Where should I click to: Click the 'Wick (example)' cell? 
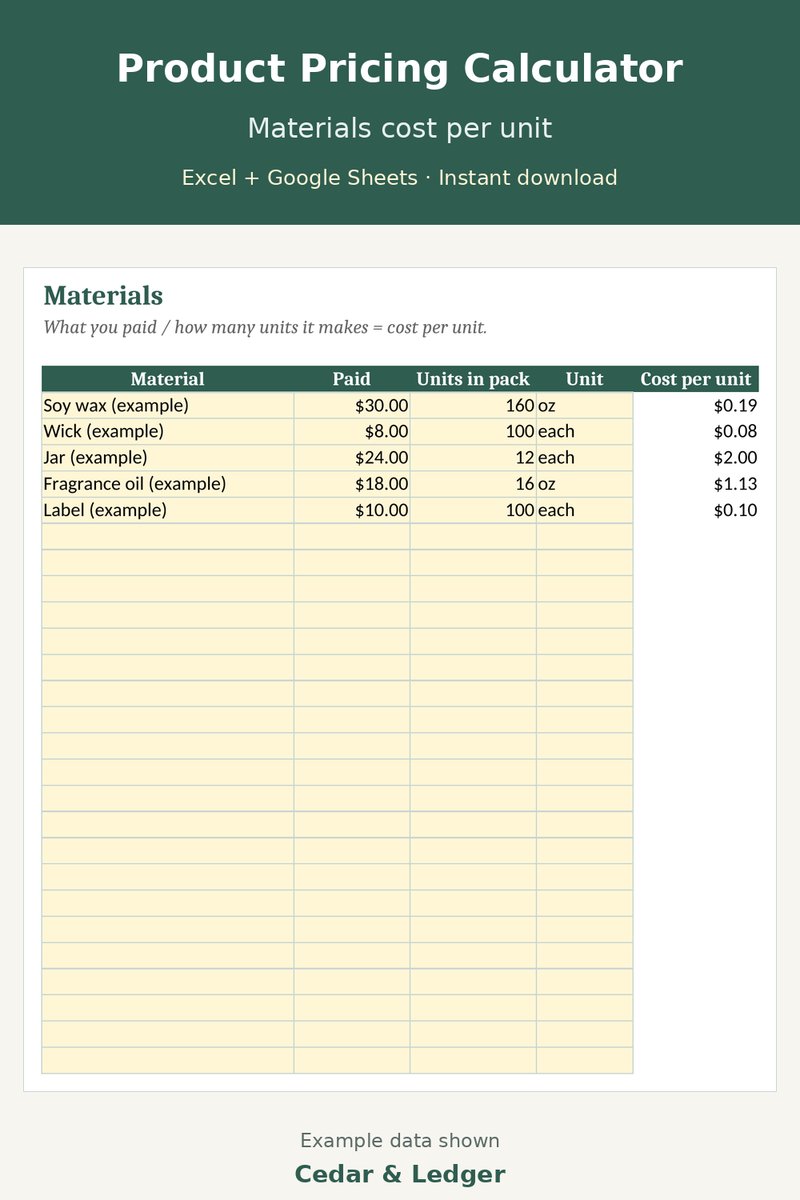pos(168,432)
